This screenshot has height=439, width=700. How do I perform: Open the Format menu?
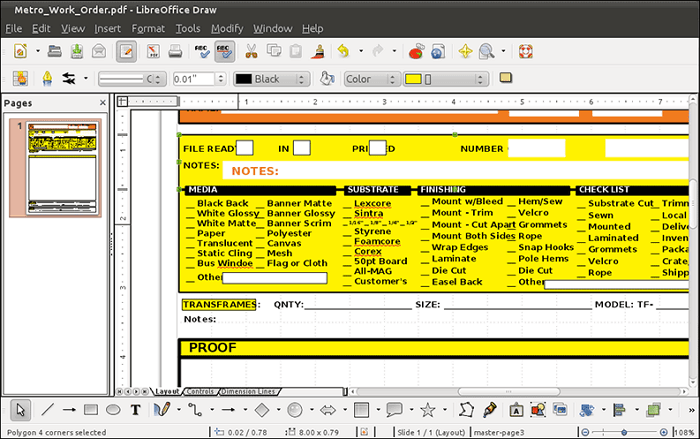pos(148,28)
